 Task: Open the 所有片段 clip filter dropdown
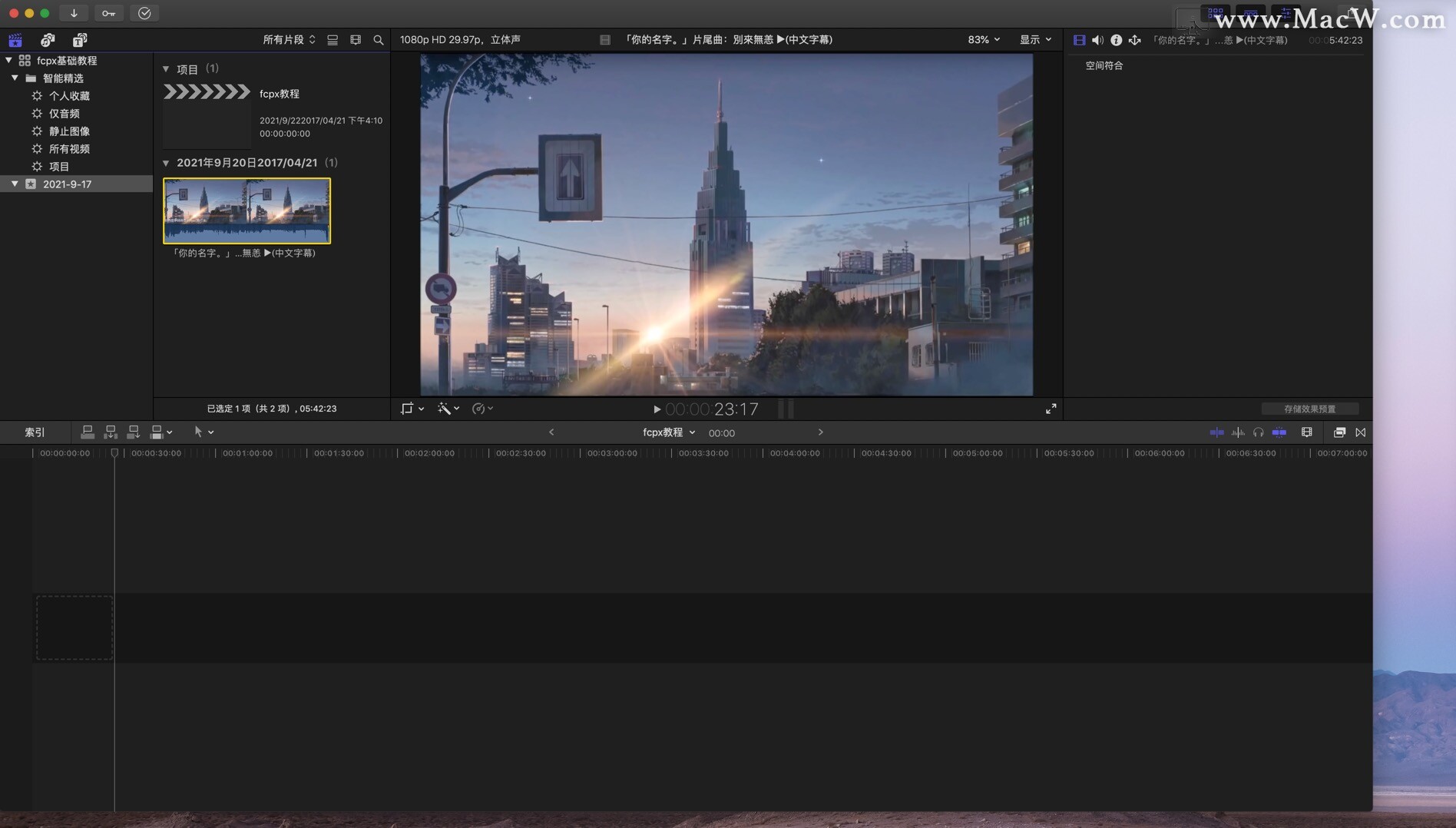pos(290,40)
